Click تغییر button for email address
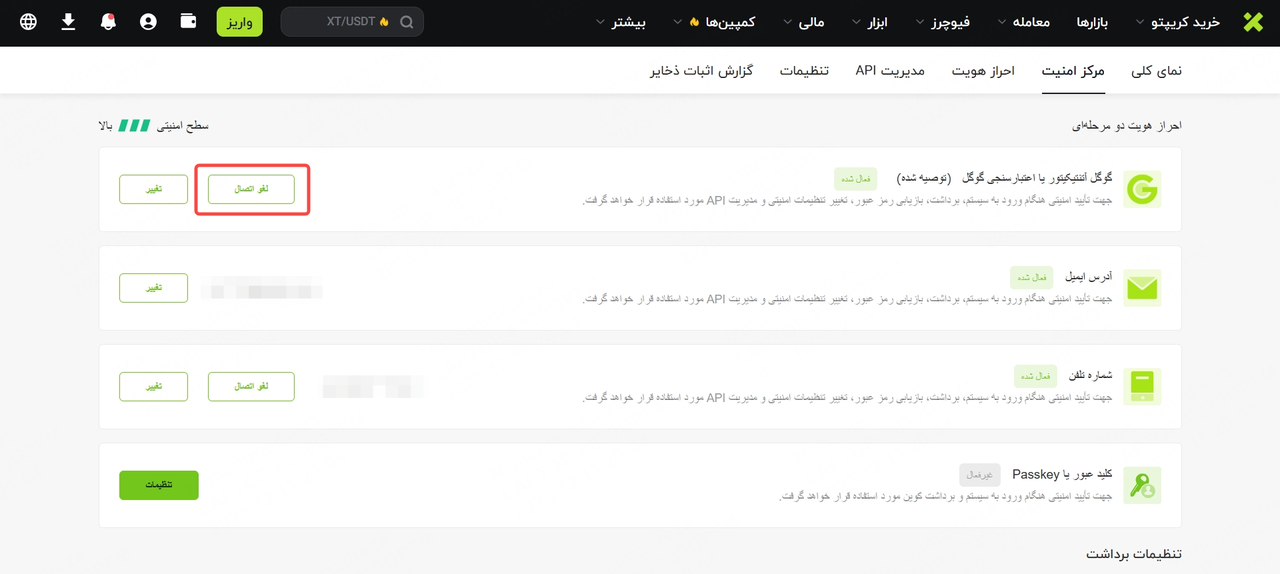This screenshot has width=1280, height=574. click(x=153, y=288)
